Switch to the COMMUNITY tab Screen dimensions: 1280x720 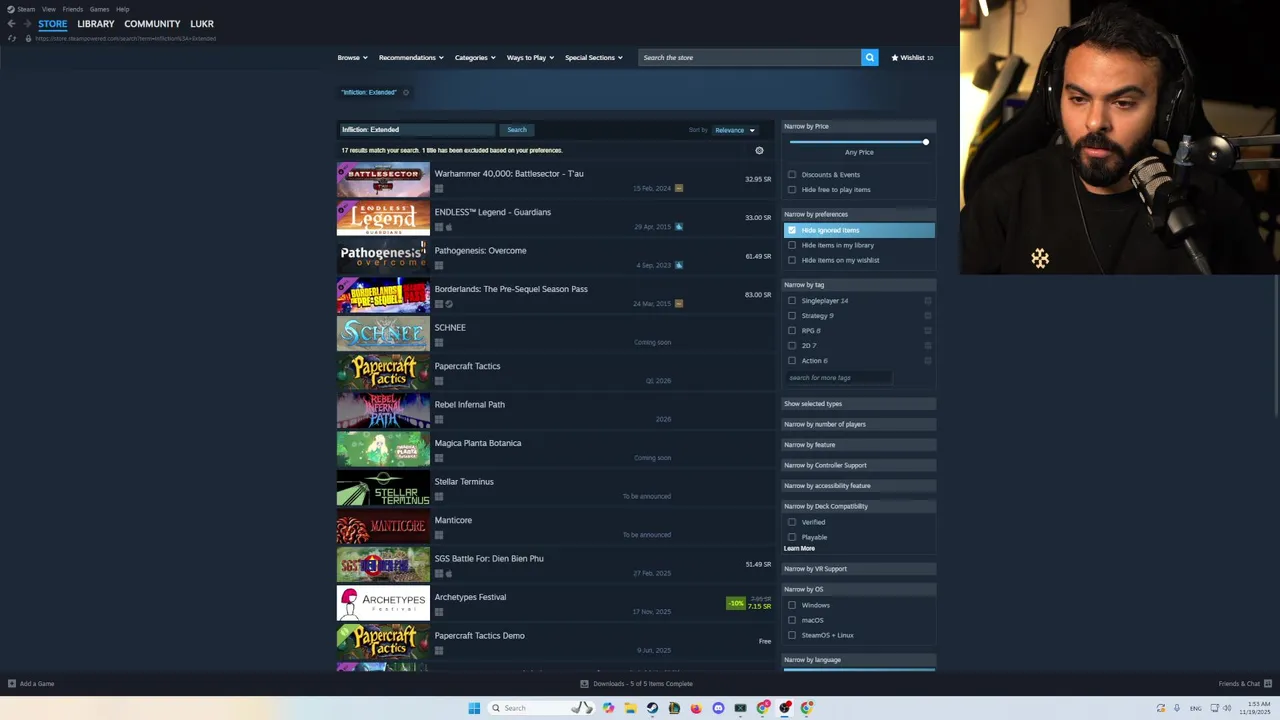152,24
